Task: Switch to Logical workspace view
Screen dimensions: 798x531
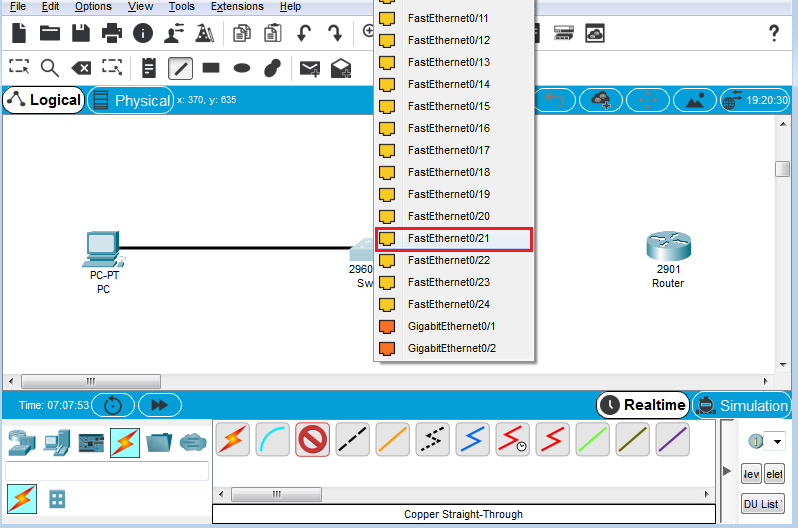Action: 43,100
